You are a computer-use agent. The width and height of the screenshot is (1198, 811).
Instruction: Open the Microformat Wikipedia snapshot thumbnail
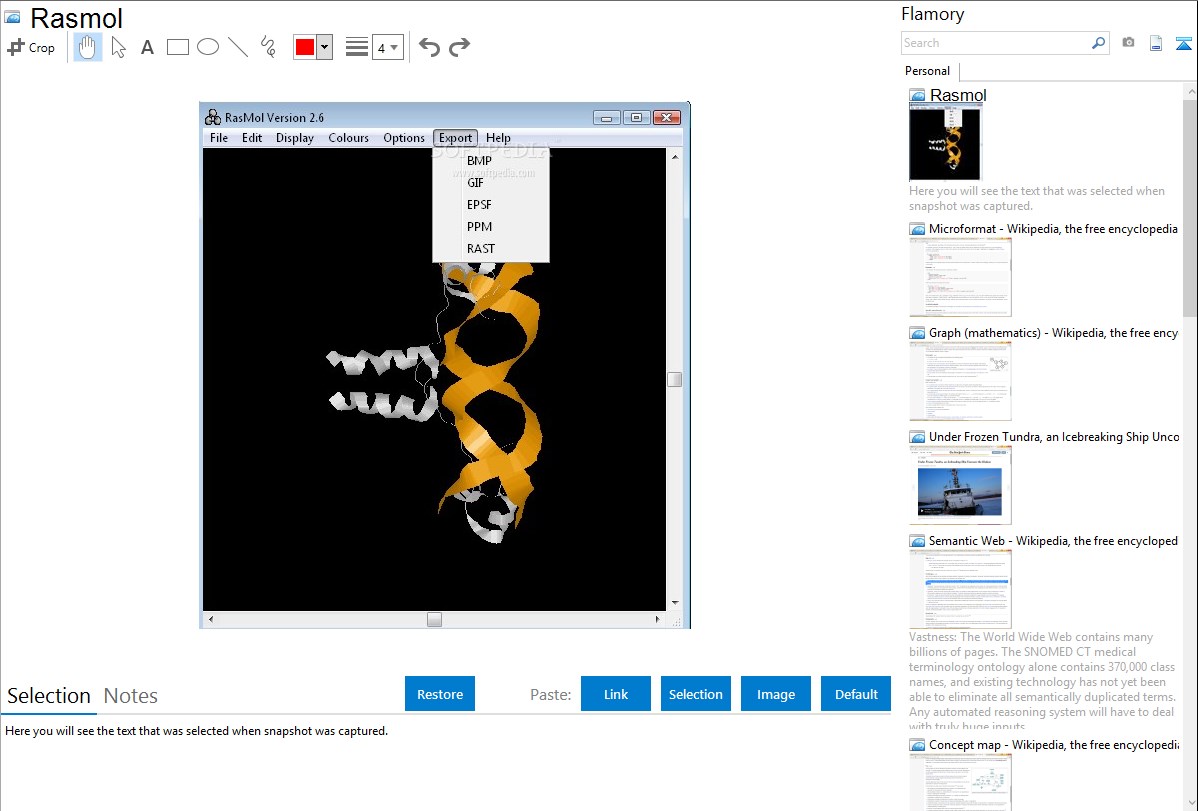tap(960, 277)
